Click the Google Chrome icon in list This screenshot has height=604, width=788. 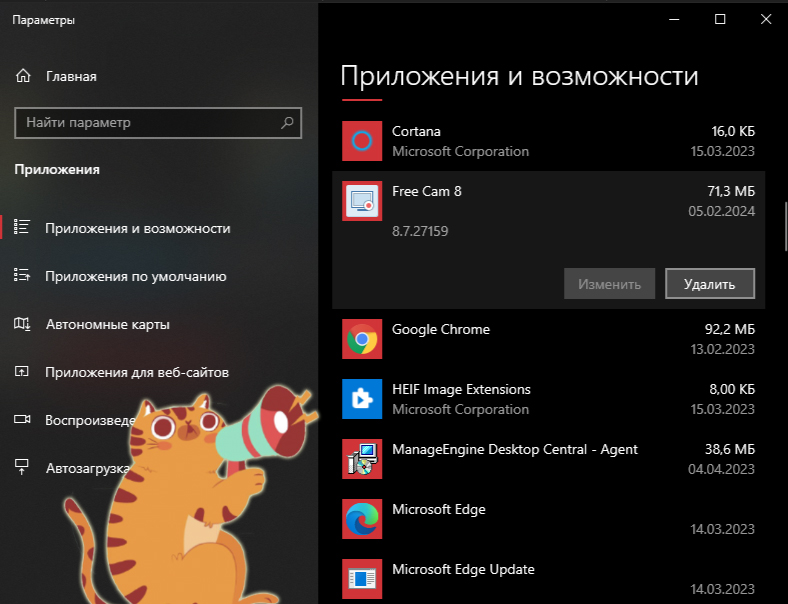(362, 340)
